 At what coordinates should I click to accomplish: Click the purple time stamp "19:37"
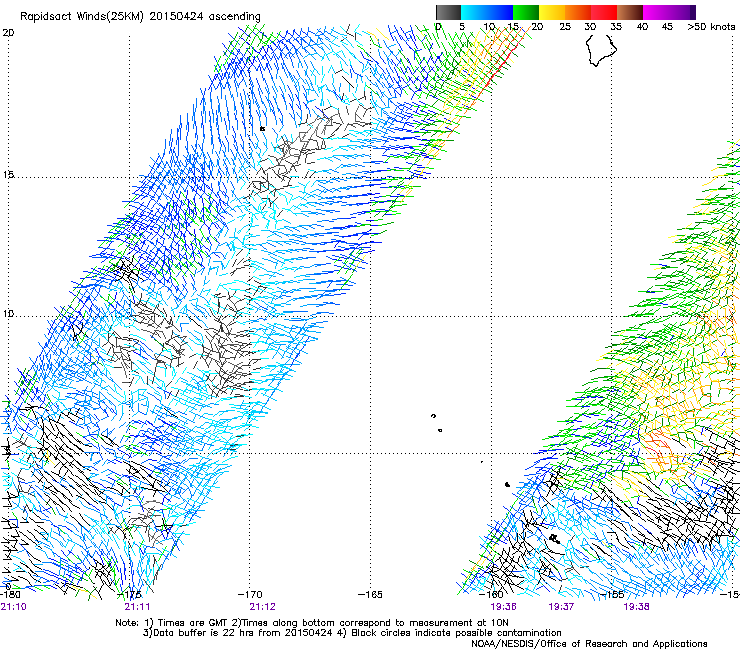(x=561, y=607)
